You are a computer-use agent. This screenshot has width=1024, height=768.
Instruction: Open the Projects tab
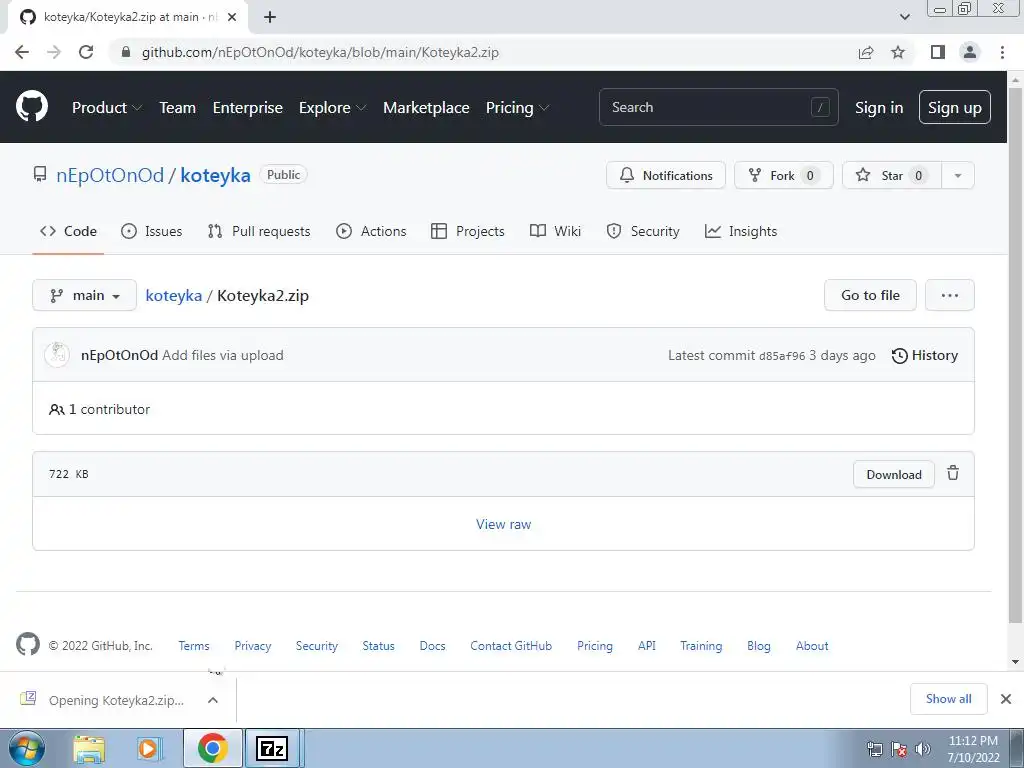(468, 231)
